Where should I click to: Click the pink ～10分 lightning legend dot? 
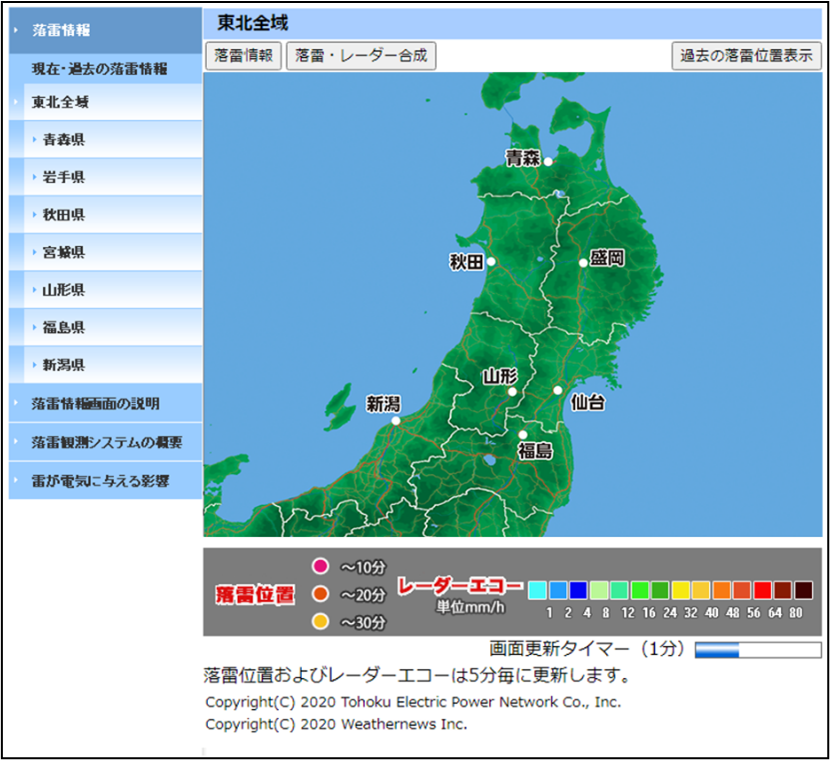(x=321, y=567)
